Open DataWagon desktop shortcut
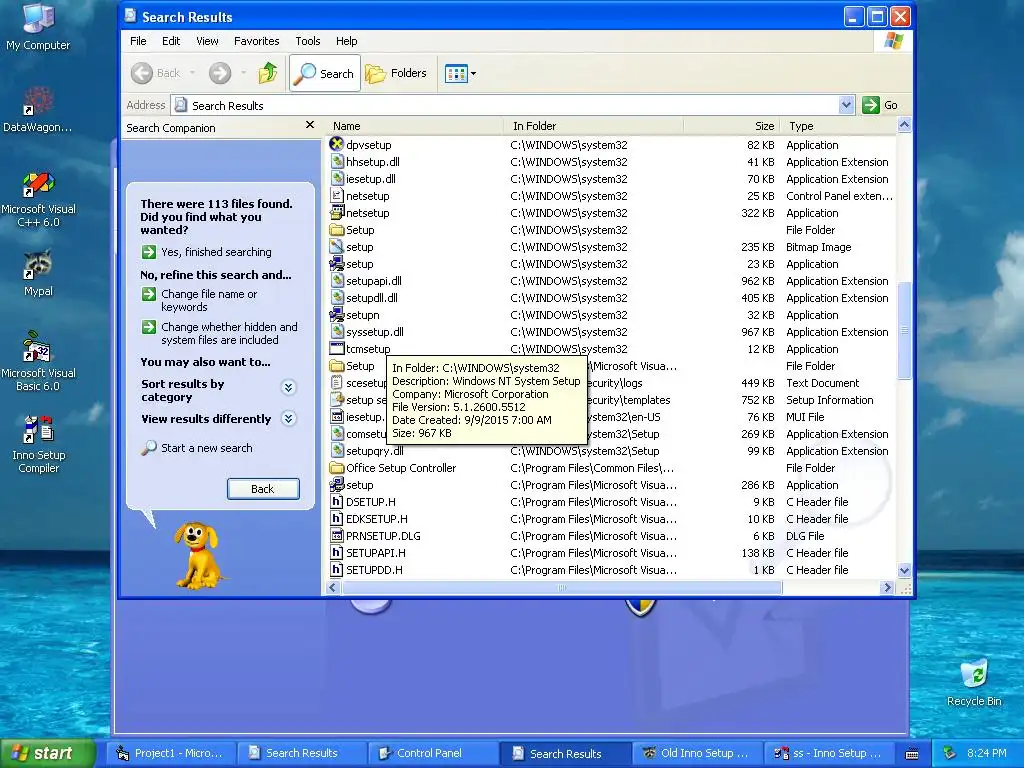The height and width of the screenshot is (768, 1024). tap(38, 109)
